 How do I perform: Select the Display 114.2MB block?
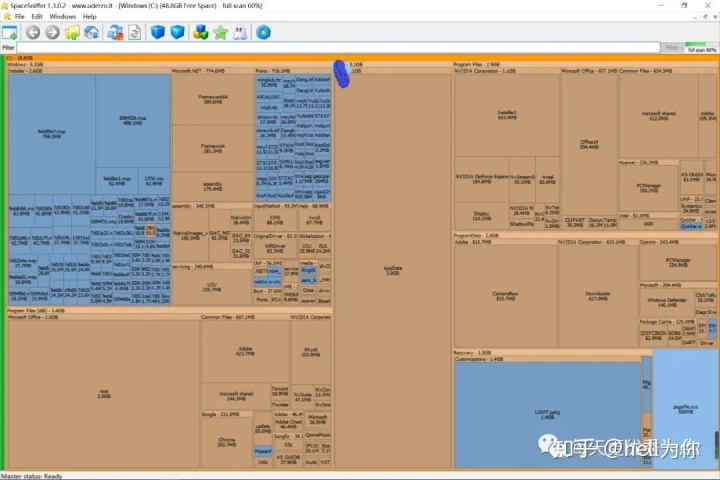click(481, 216)
